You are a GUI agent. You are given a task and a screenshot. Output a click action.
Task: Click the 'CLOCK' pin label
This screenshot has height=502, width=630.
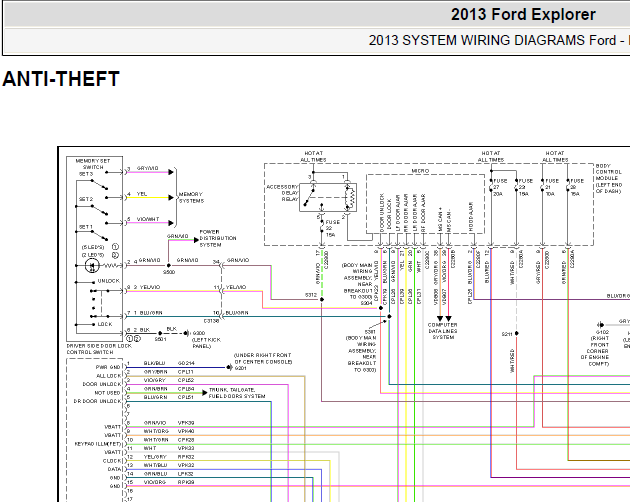(x=112, y=461)
